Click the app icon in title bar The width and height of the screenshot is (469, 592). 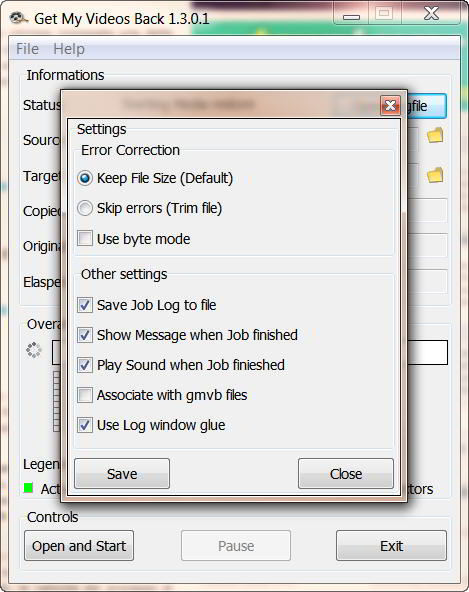(18, 18)
